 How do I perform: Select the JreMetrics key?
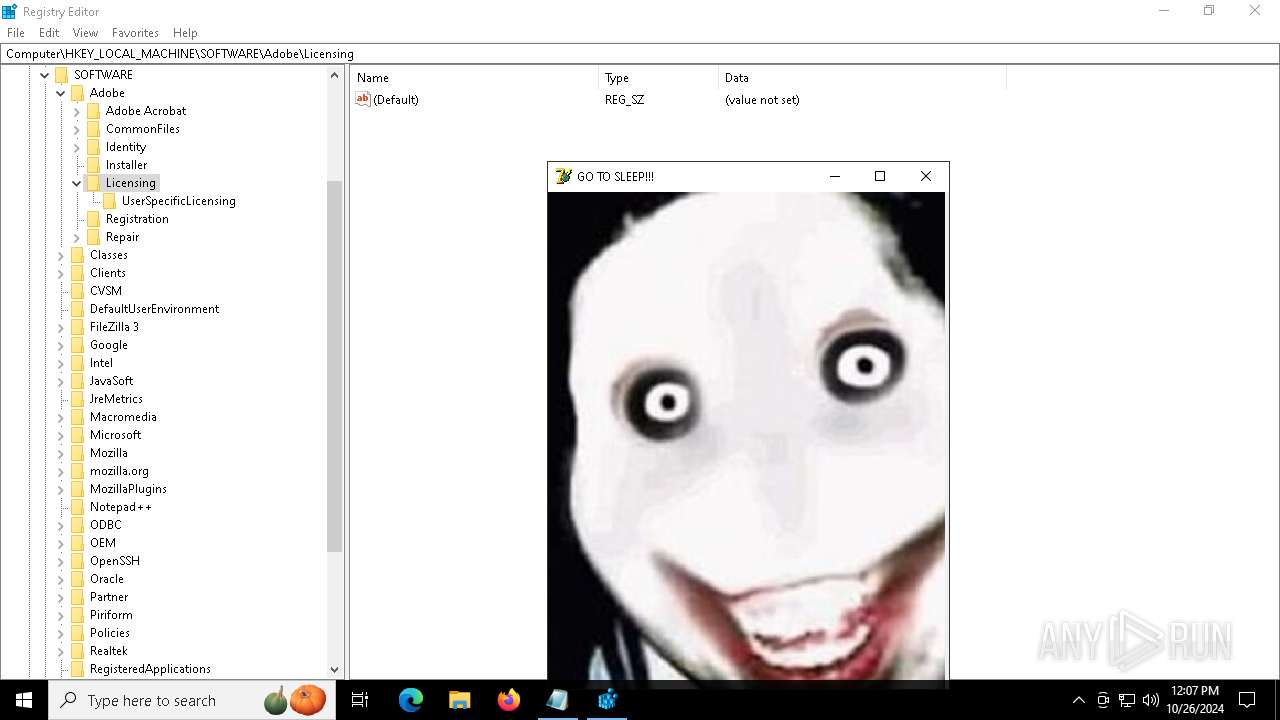click(x=116, y=399)
